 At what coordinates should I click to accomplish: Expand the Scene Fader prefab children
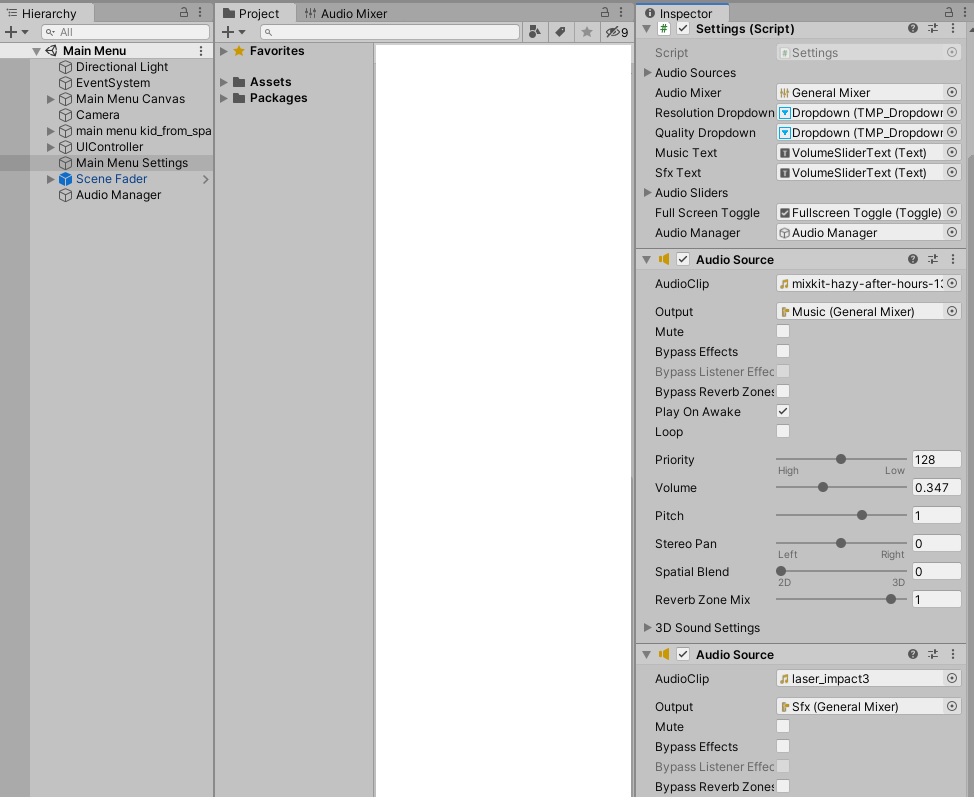[x=50, y=179]
